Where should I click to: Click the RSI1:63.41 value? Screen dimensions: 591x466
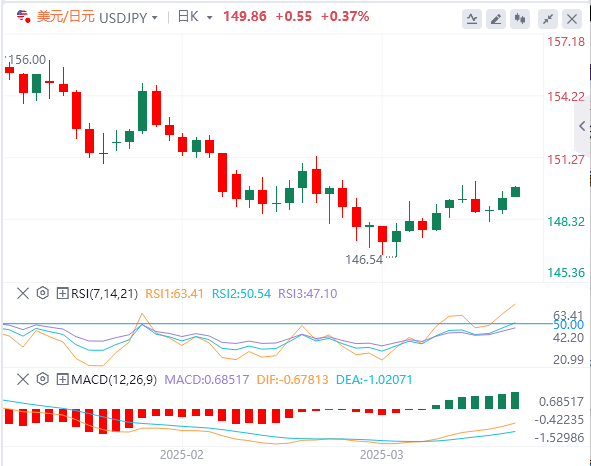pyautogui.click(x=175, y=293)
